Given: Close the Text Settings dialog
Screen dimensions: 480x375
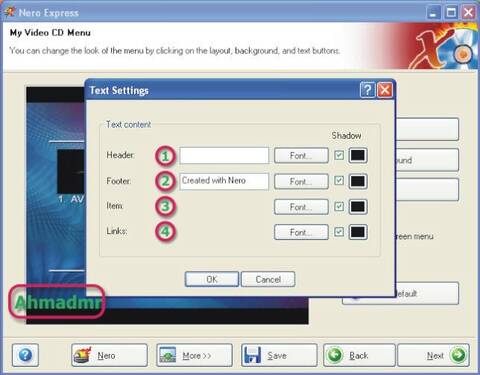Looking at the screenshot, I should pyautogui.click(x=385, y=90).
